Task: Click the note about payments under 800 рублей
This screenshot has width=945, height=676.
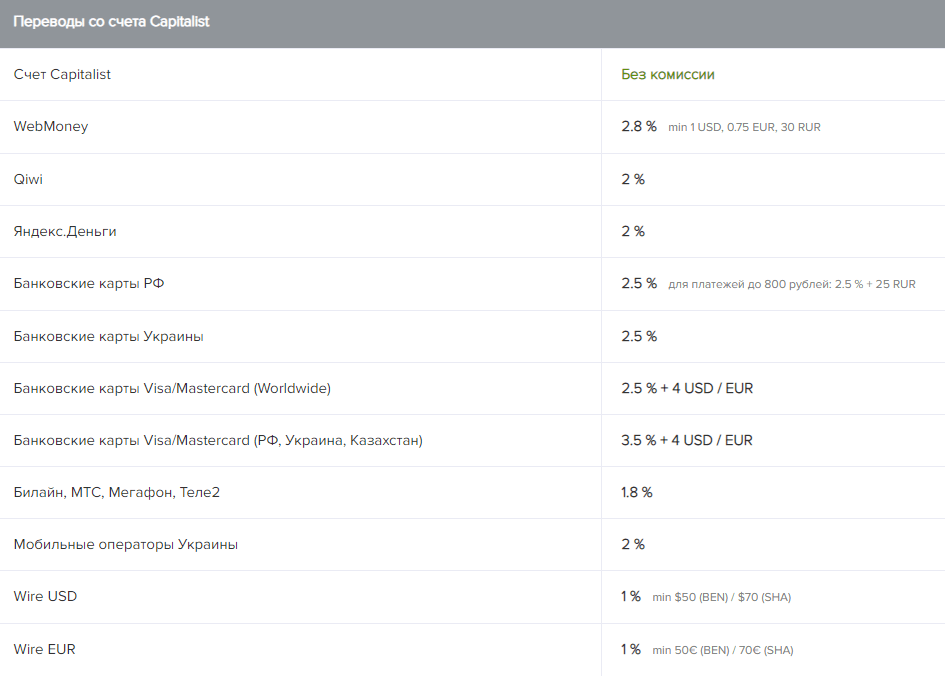Action: [x=792, y=285]
